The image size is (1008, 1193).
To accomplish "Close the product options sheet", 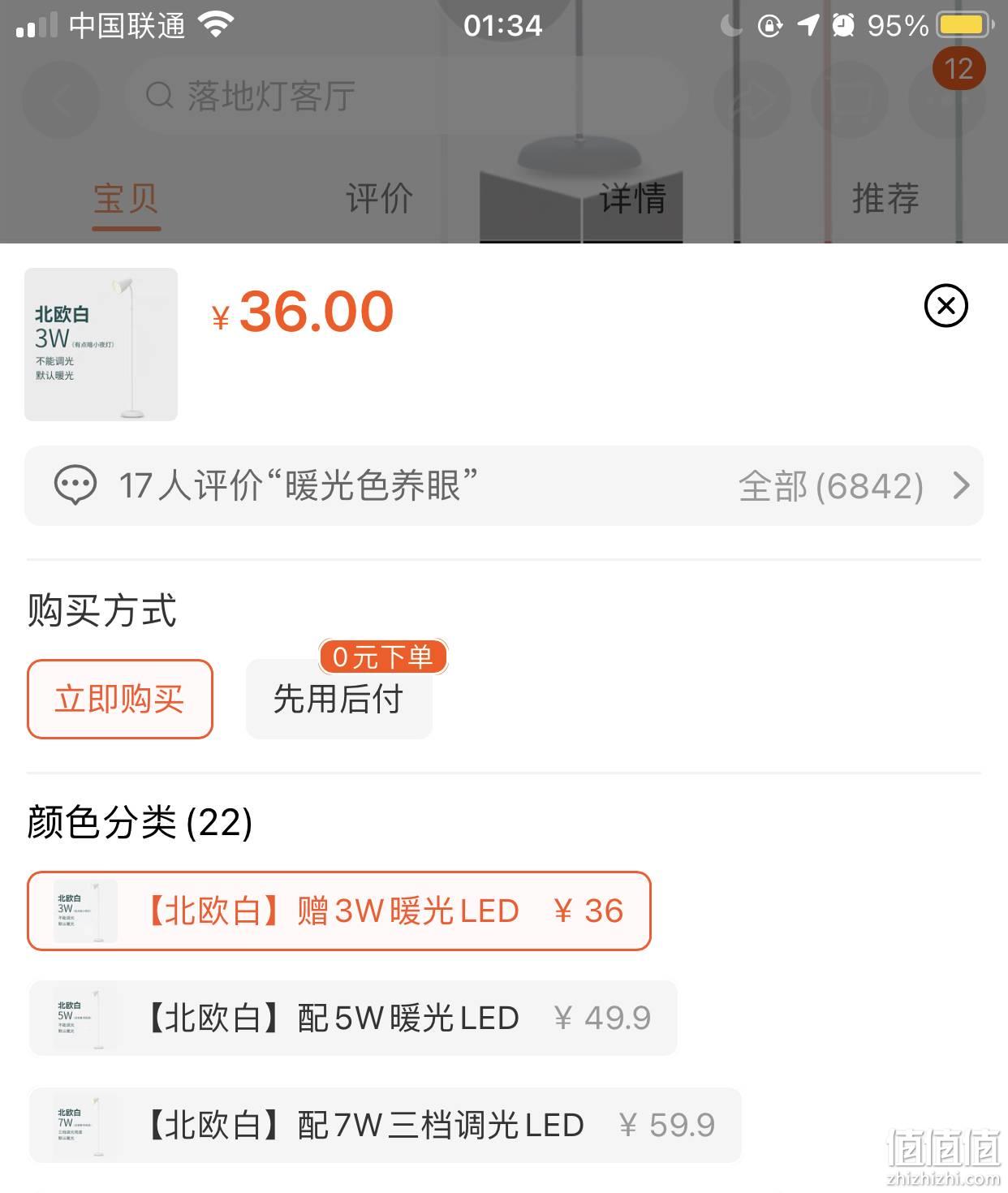I will pos(946,306).
